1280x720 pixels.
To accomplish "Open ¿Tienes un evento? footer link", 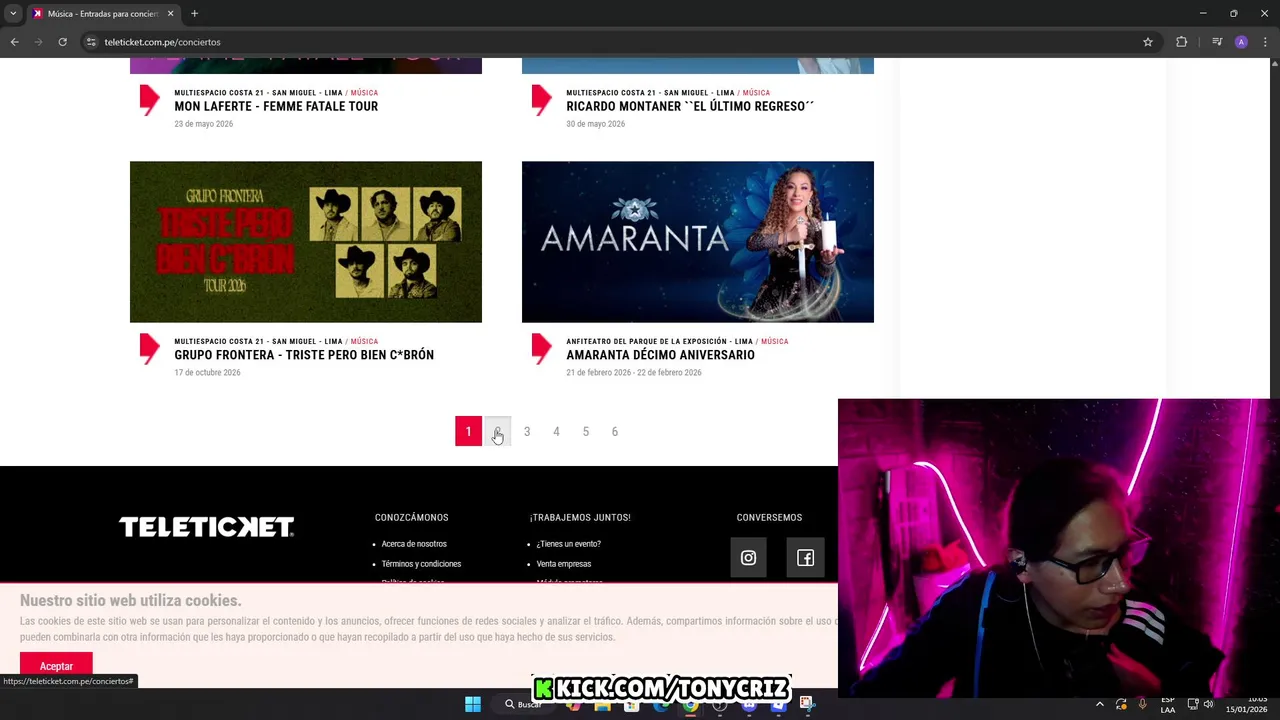I will pos(568,544).
